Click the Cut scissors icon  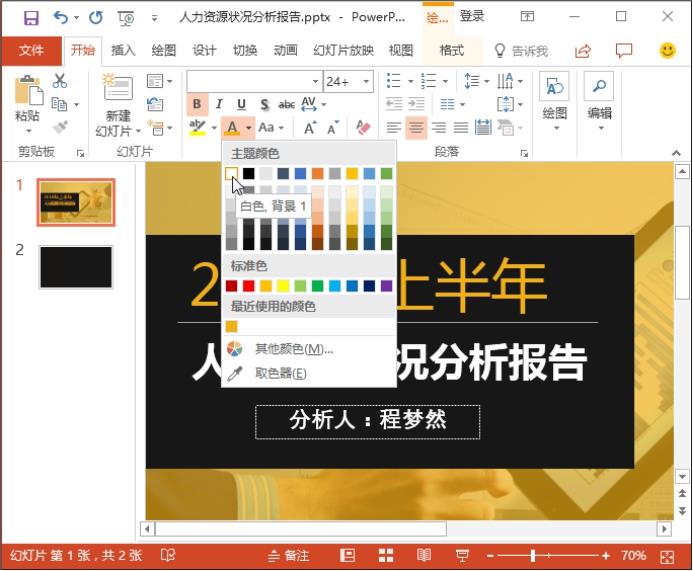60,81
